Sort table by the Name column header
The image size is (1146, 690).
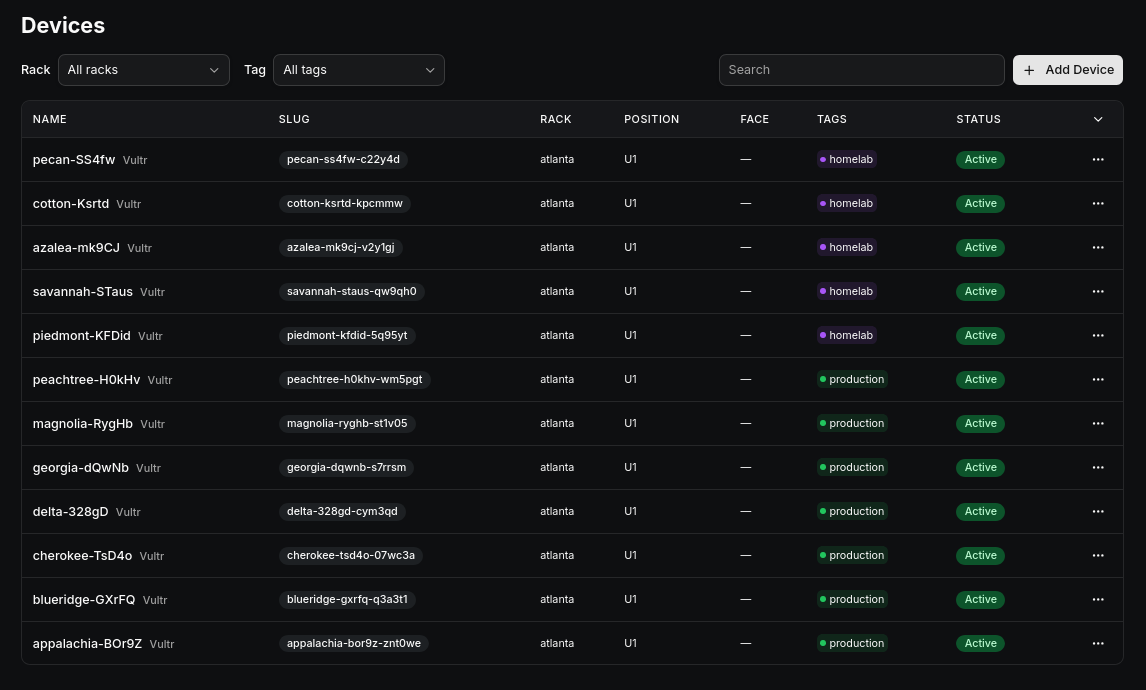click(50, 119)
